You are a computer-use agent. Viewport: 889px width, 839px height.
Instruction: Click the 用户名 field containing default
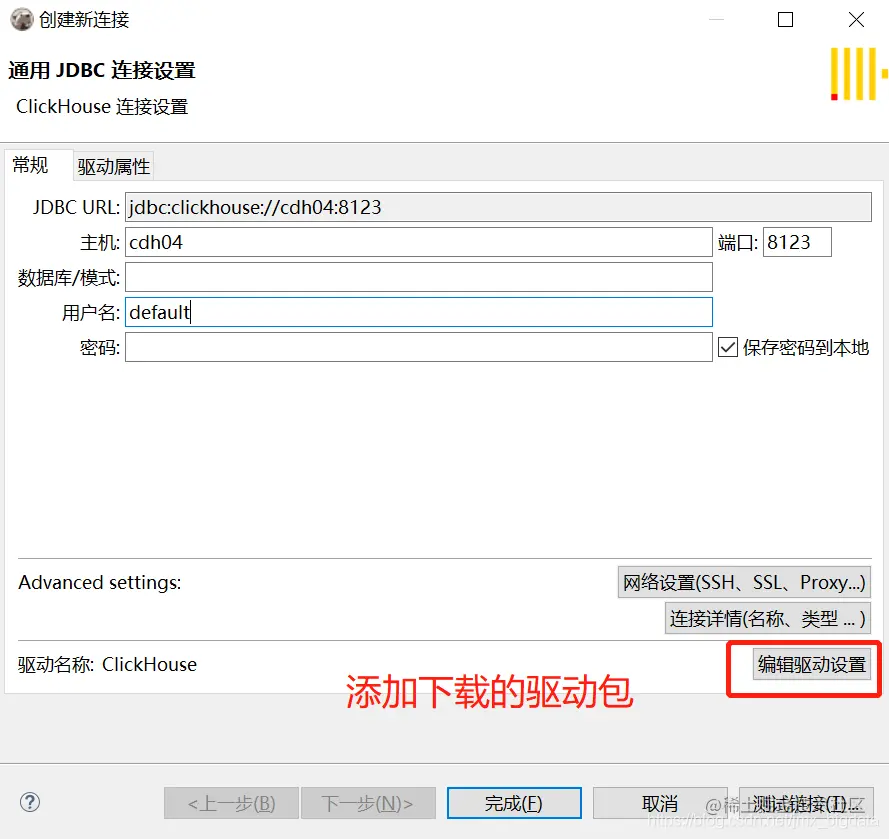click(x=418, y=312)
